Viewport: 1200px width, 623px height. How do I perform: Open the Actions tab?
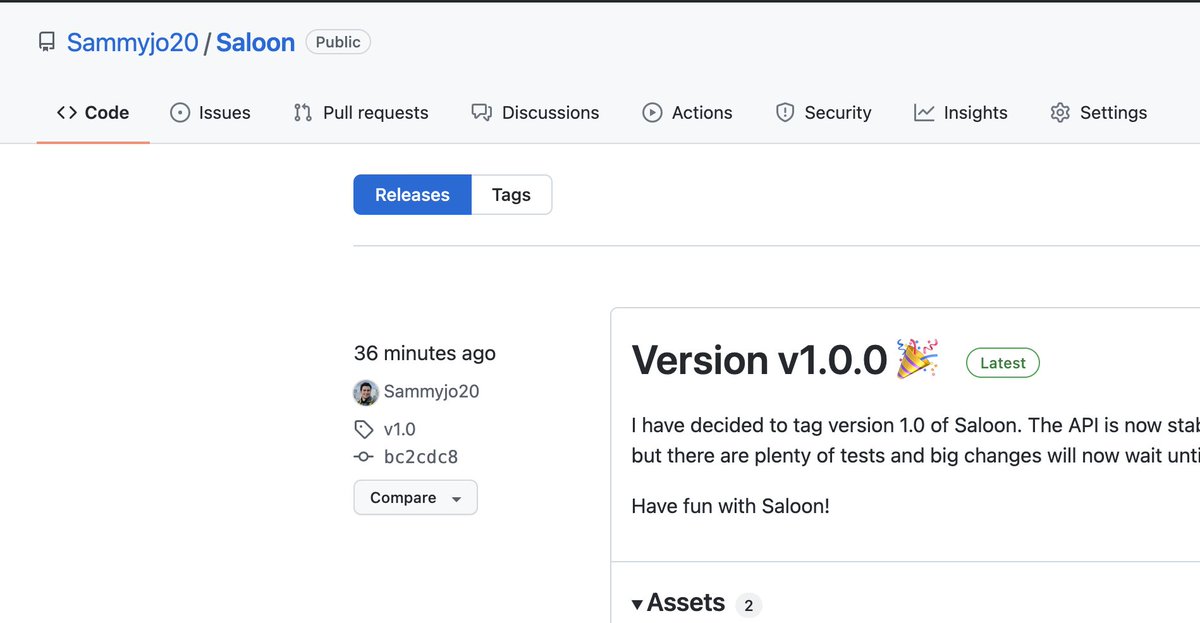point(687,113)
